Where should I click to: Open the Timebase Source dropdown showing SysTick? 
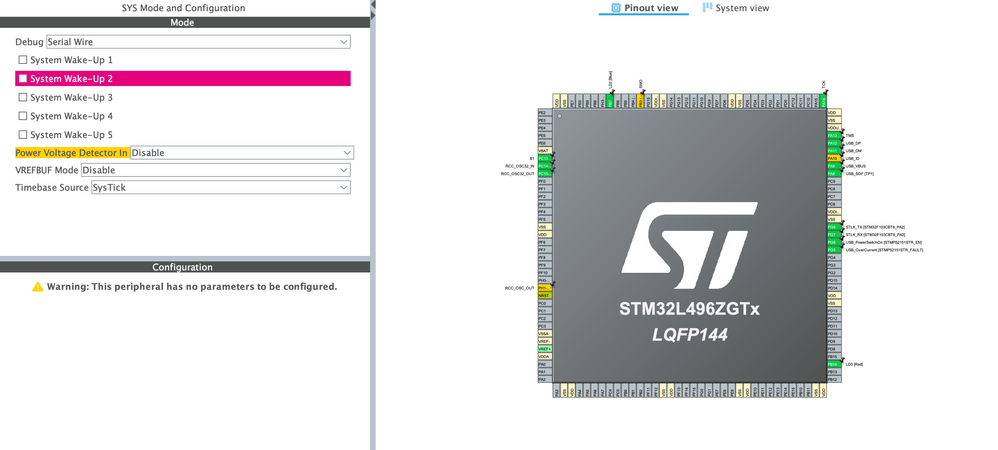pos(220,188)
